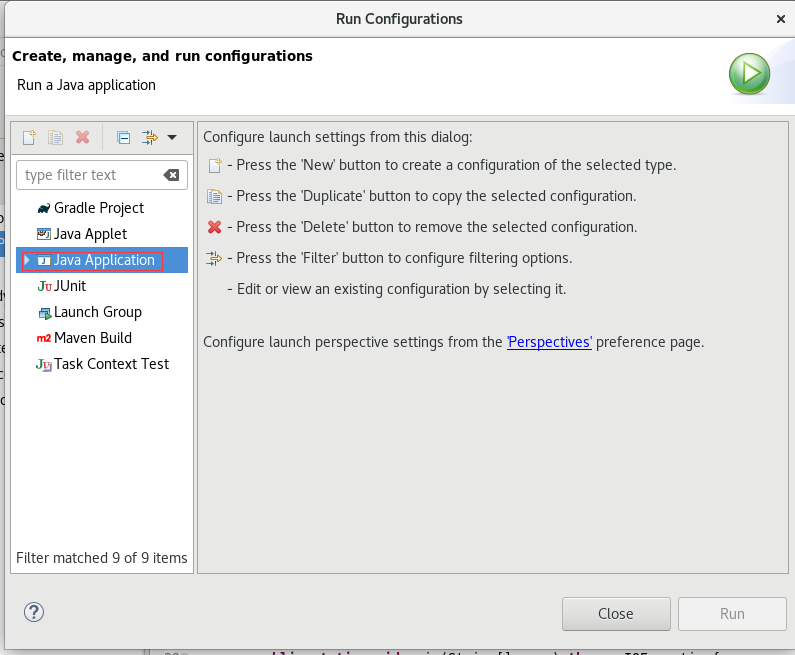This screenshot has width=795, height=655.
Task: Select the Java Application entry
Action: point(104,260)
